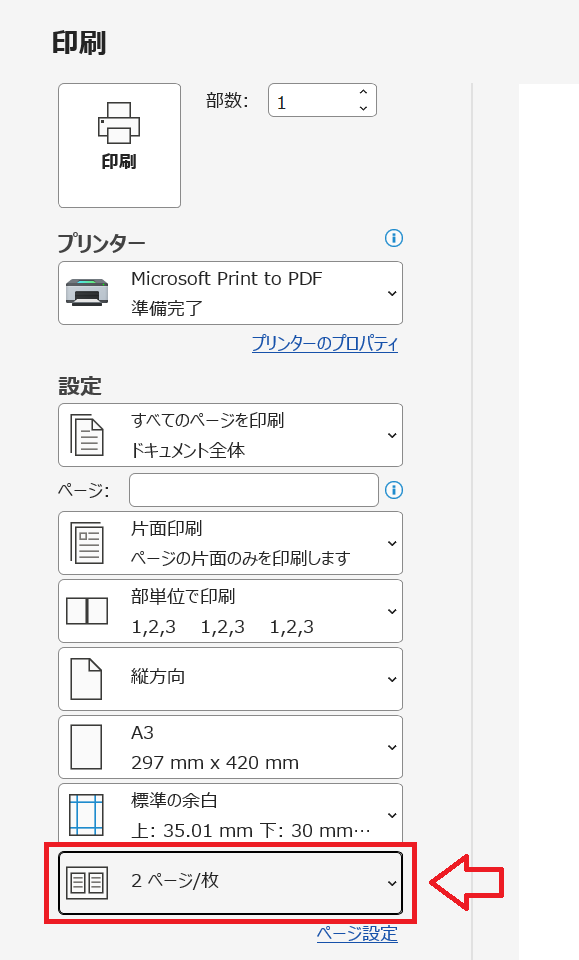Select the すべてのページを印刷 document icon
Screen dimensions: 579x960
[88, 434]
